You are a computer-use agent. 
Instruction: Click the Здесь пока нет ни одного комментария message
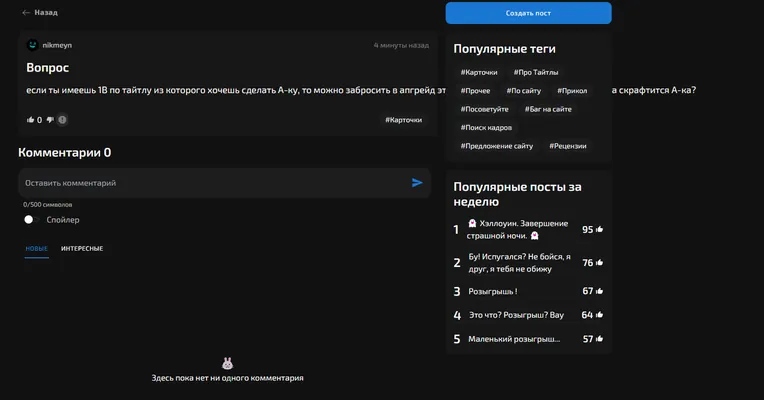coord(228,378)
